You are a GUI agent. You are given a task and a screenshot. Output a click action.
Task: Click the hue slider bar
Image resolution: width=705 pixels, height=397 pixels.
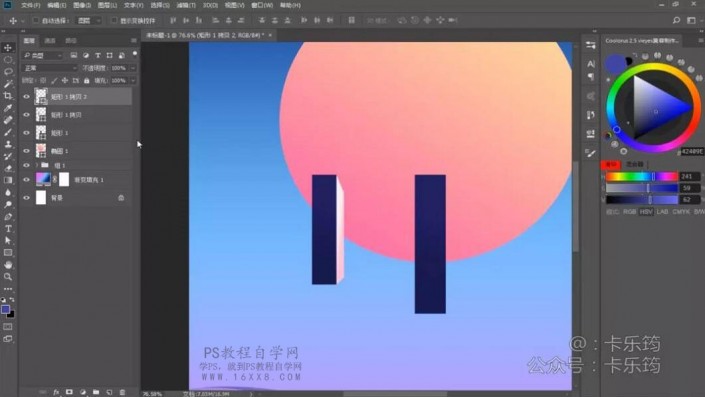pos(642,176)
